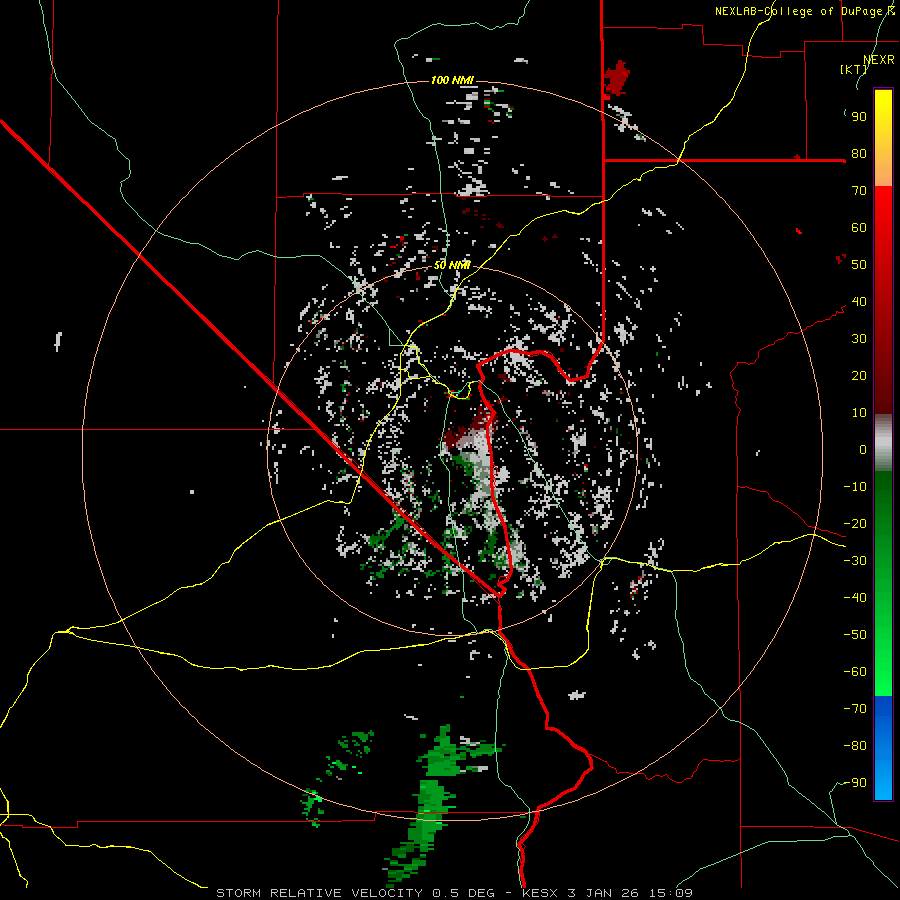Click the 20 value on the velocity scale

click(859, 375)
